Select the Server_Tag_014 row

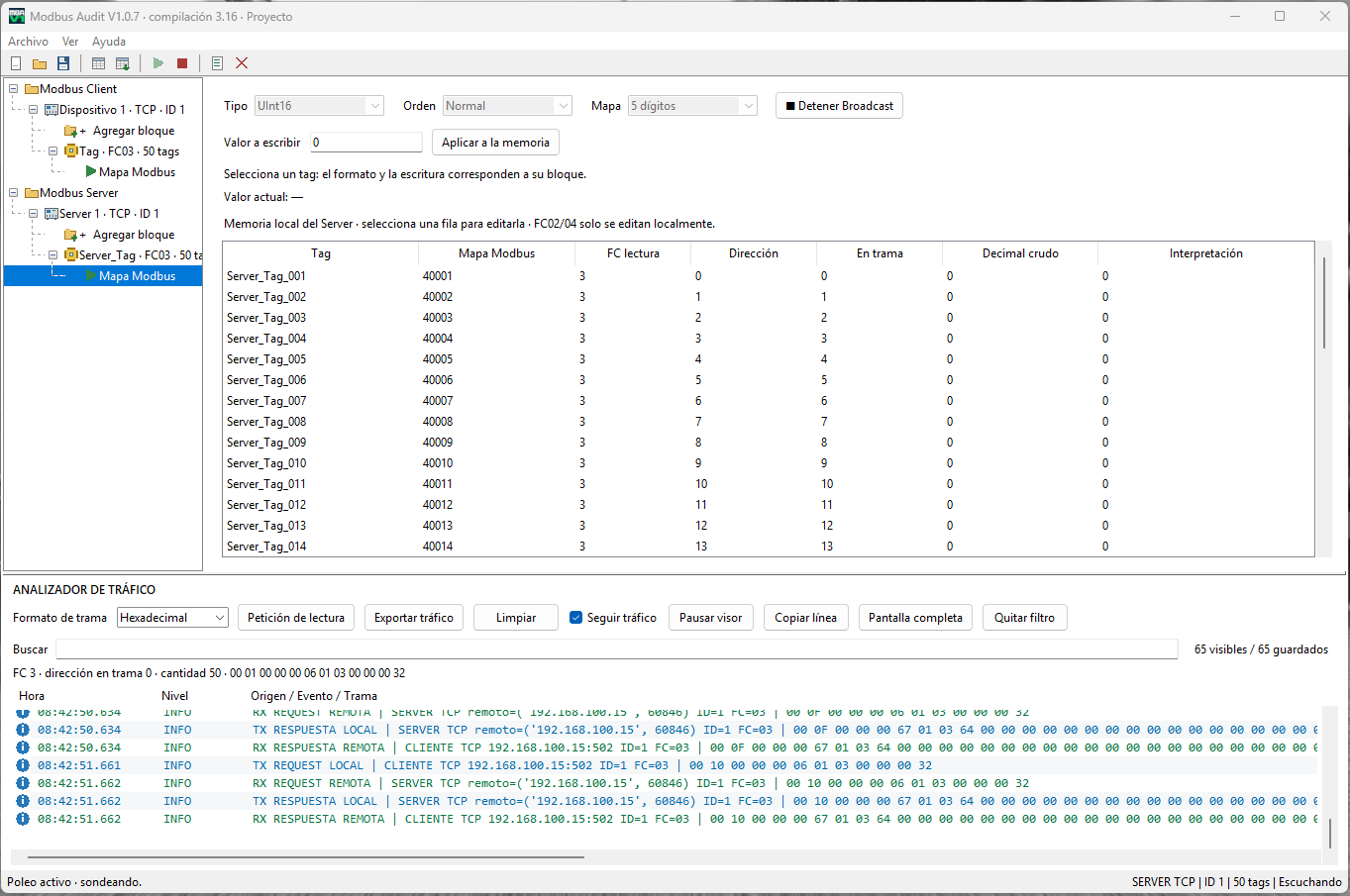[769, 547]
